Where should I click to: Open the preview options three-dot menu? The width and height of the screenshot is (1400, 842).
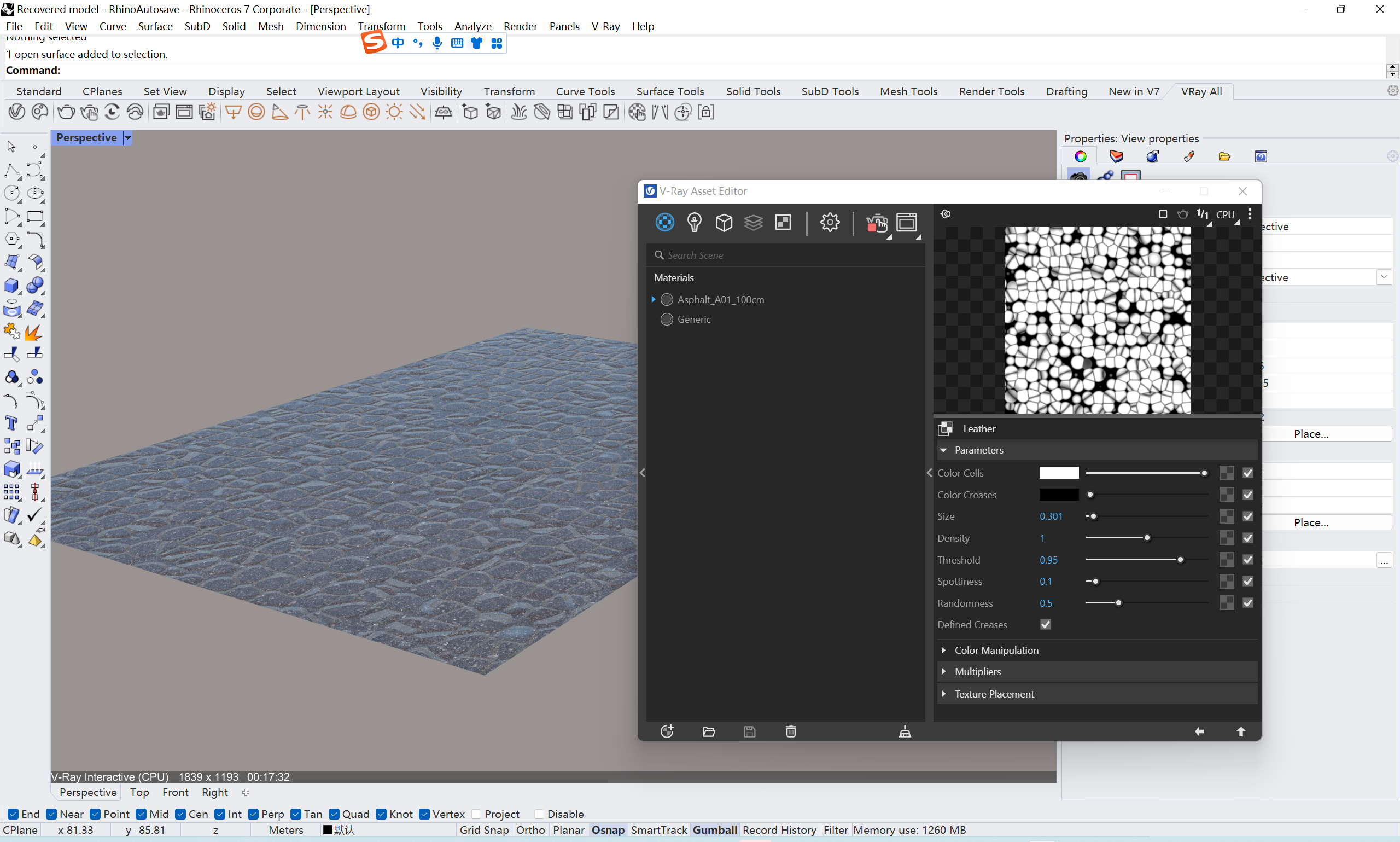point(1250,214)
